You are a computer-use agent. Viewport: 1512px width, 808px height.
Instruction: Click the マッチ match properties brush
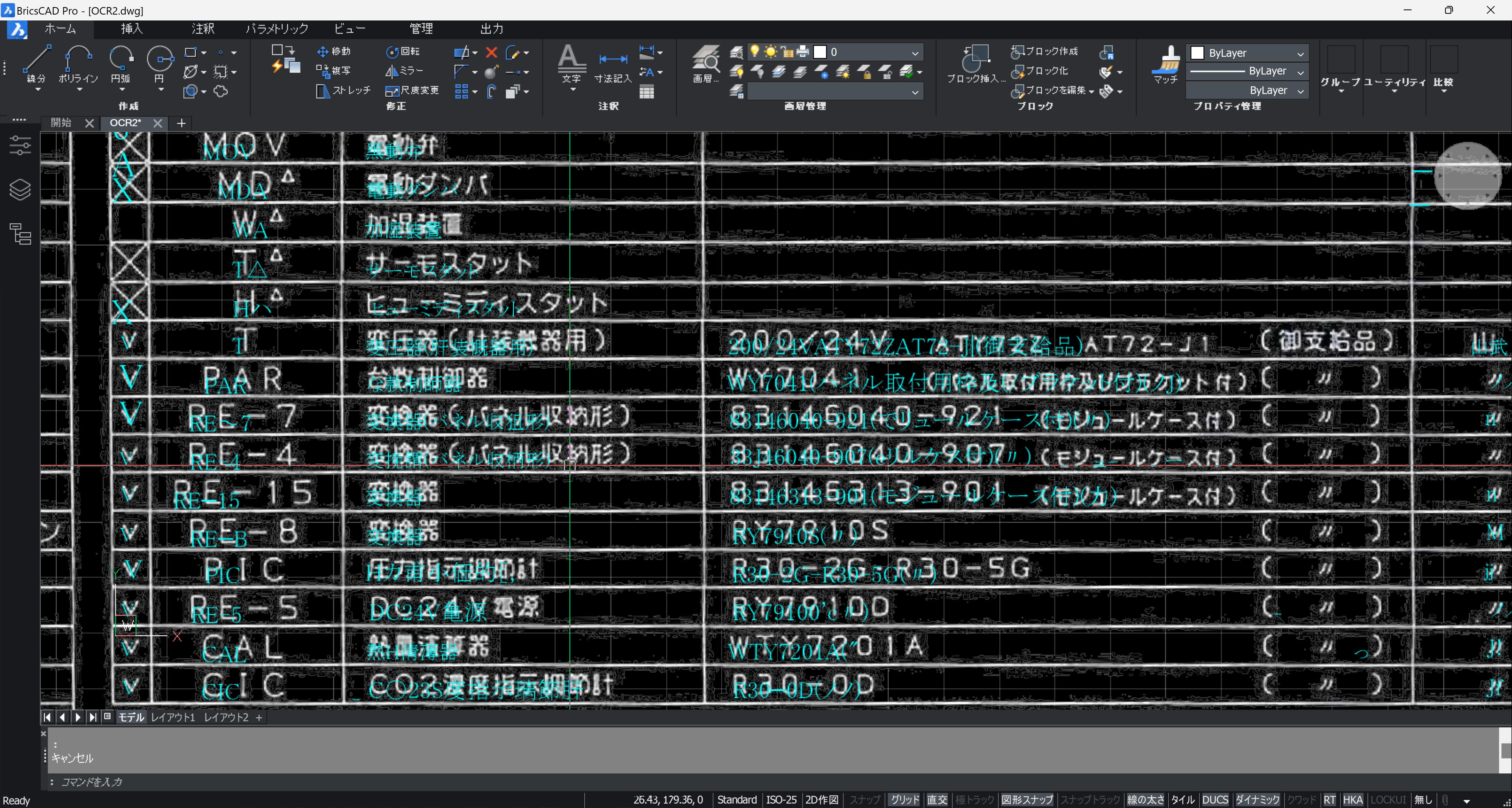(1165, 63)
